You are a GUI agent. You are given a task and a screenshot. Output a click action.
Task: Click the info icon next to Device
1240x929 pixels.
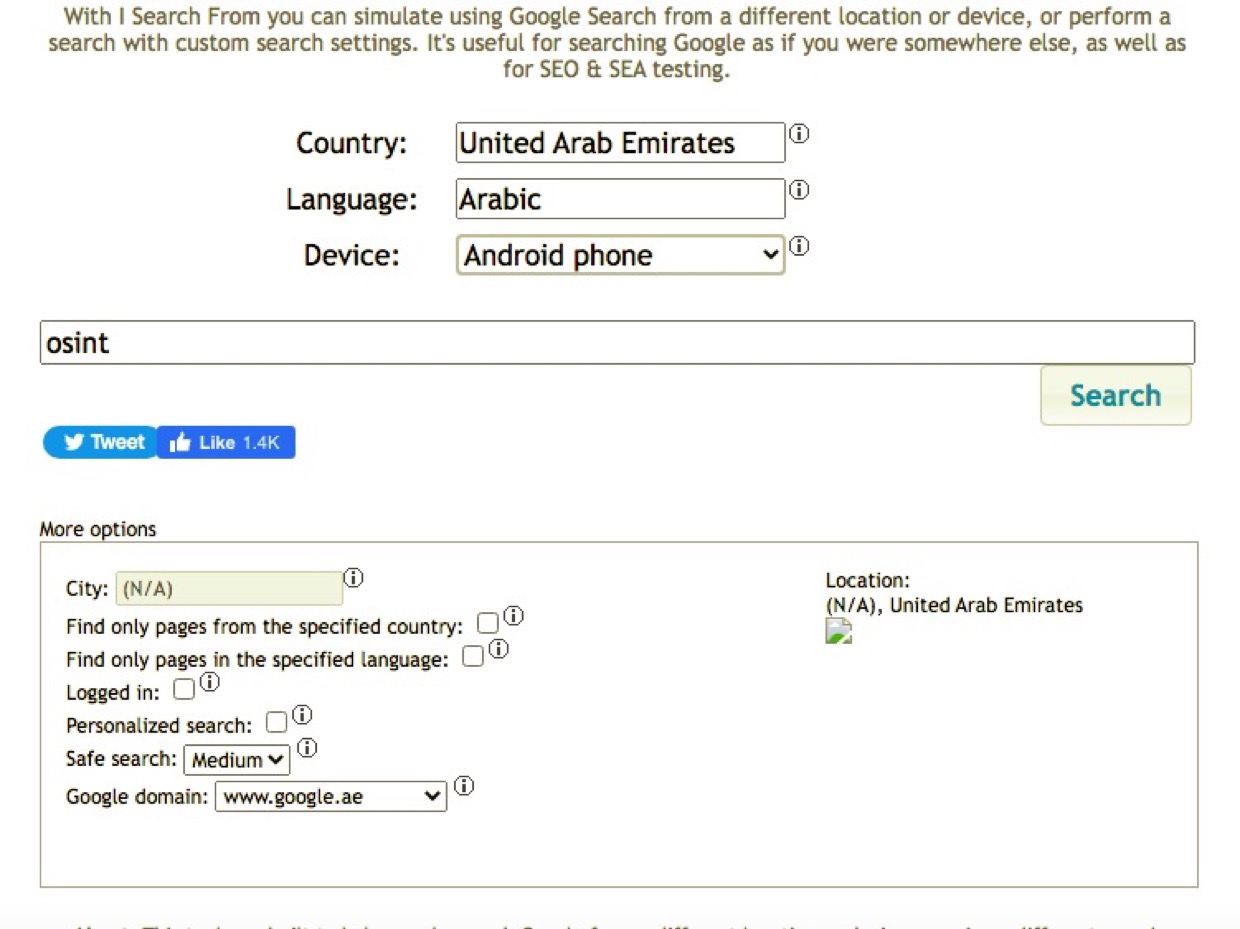(799, 245)
